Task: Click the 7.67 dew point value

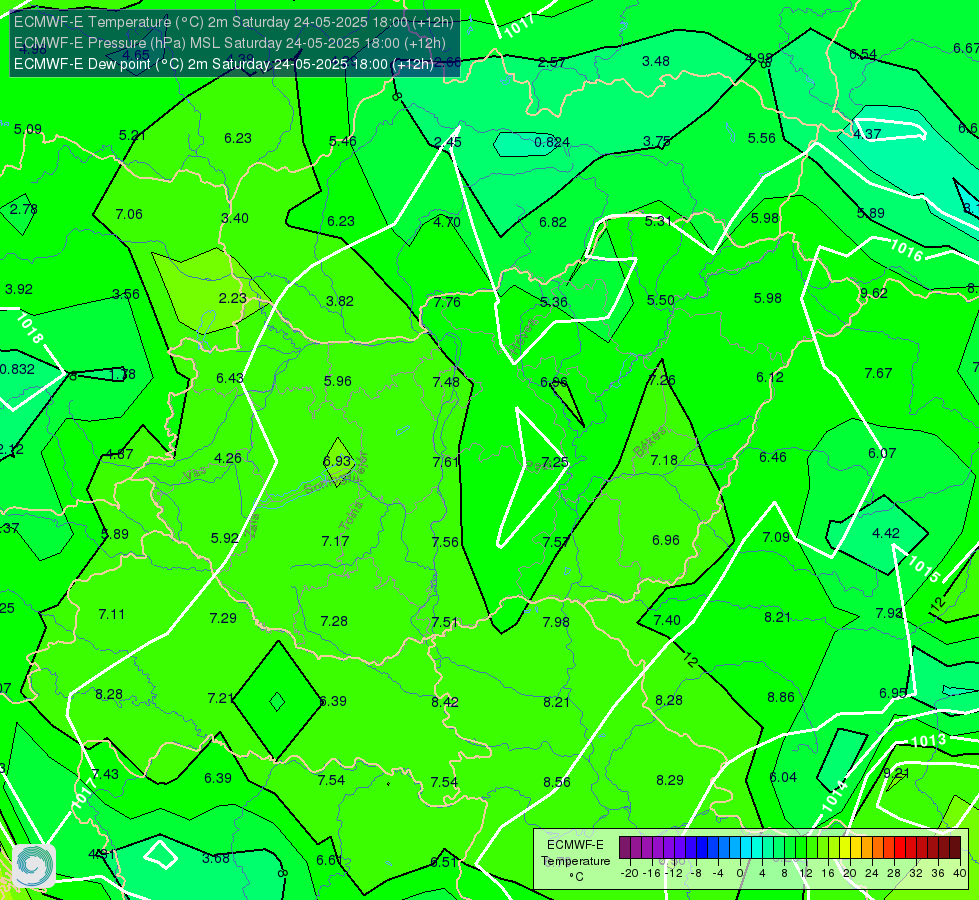Action: point(878,373)
